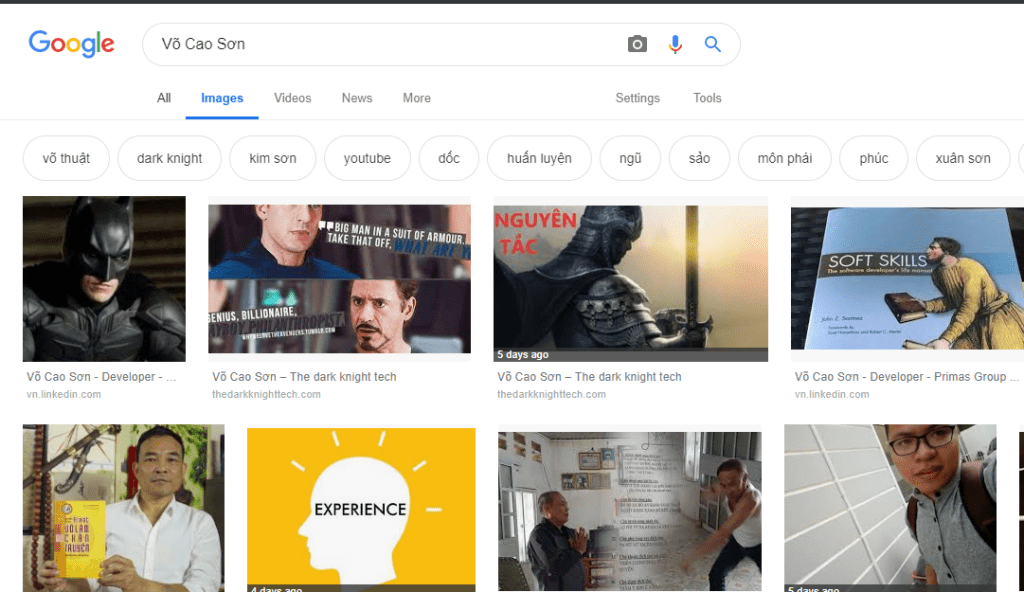The height and width of the screenshot is (592, 1024).
Task: Choose the phúc suggestion chip
Action: pos(874,158)
